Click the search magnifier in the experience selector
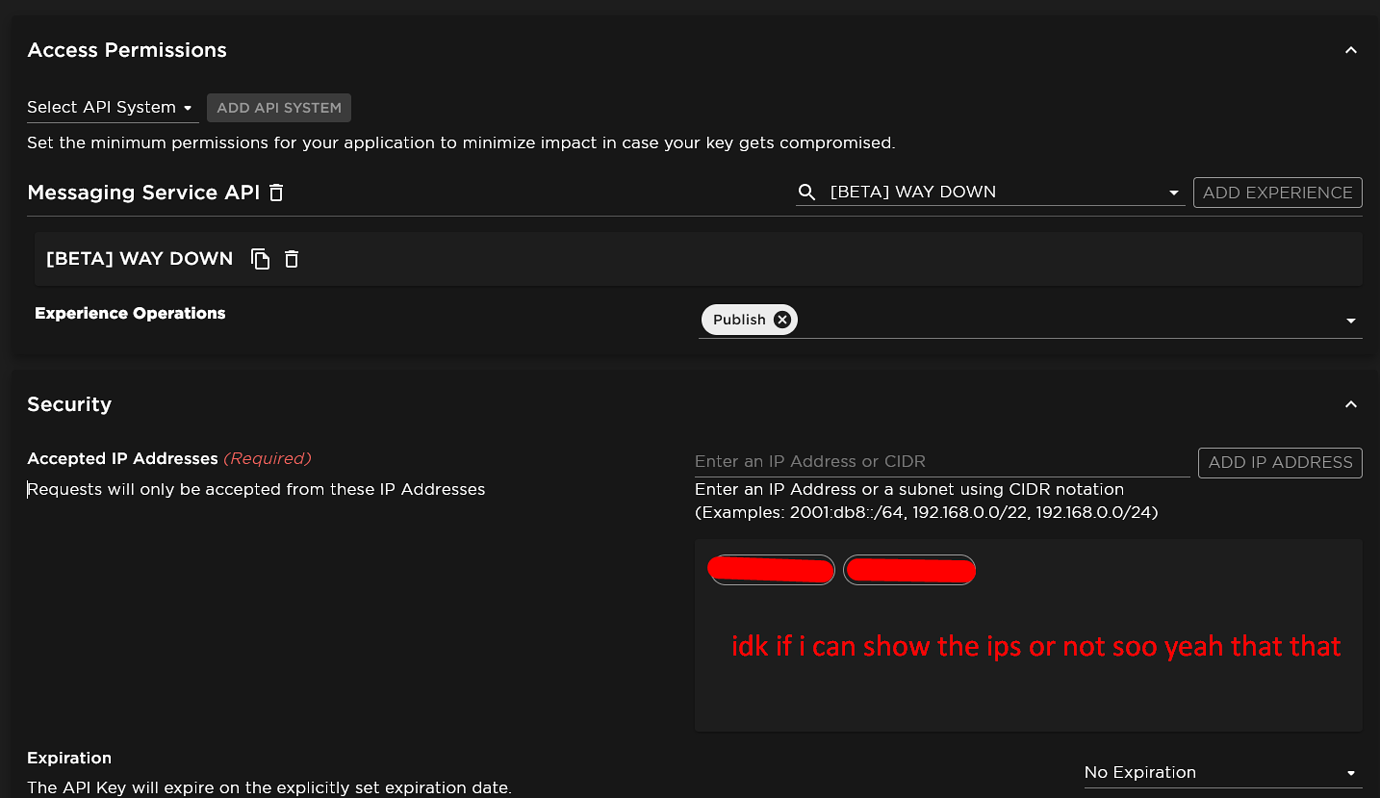 [x=806, y=192]
